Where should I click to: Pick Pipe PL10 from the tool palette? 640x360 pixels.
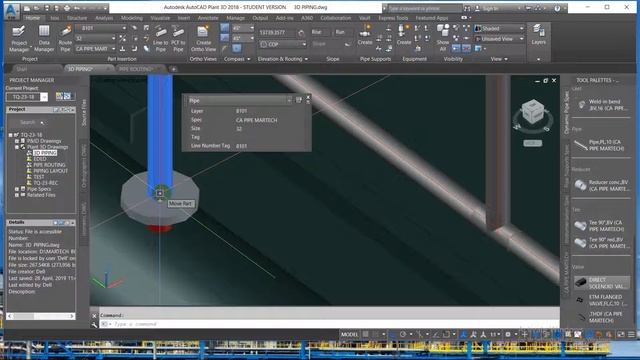coord(601,145)
